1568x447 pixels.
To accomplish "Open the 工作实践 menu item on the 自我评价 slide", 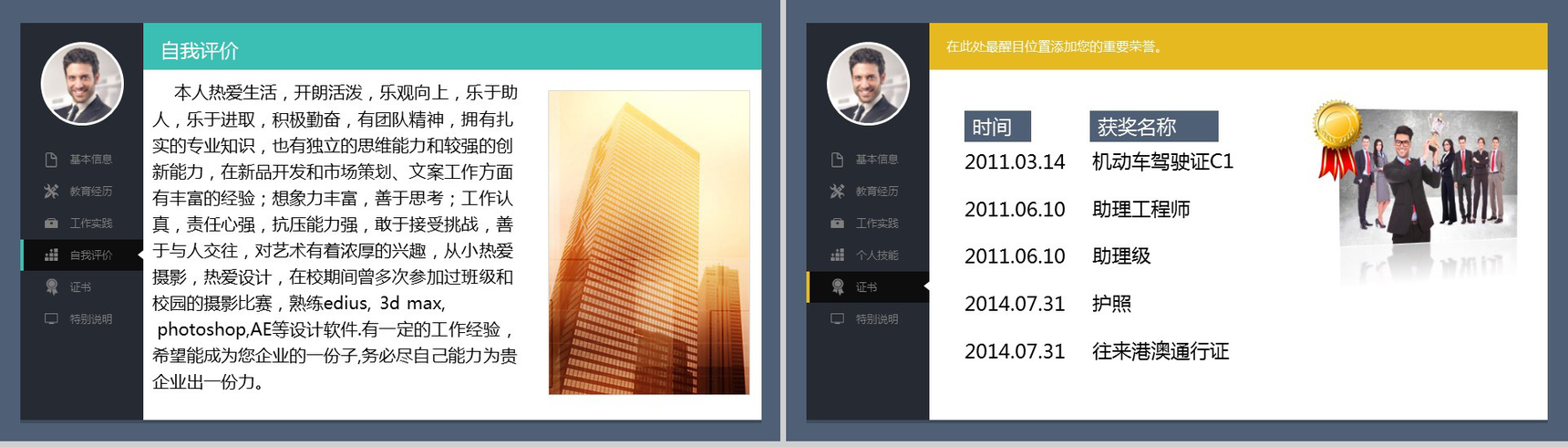I will click(90, 223).
